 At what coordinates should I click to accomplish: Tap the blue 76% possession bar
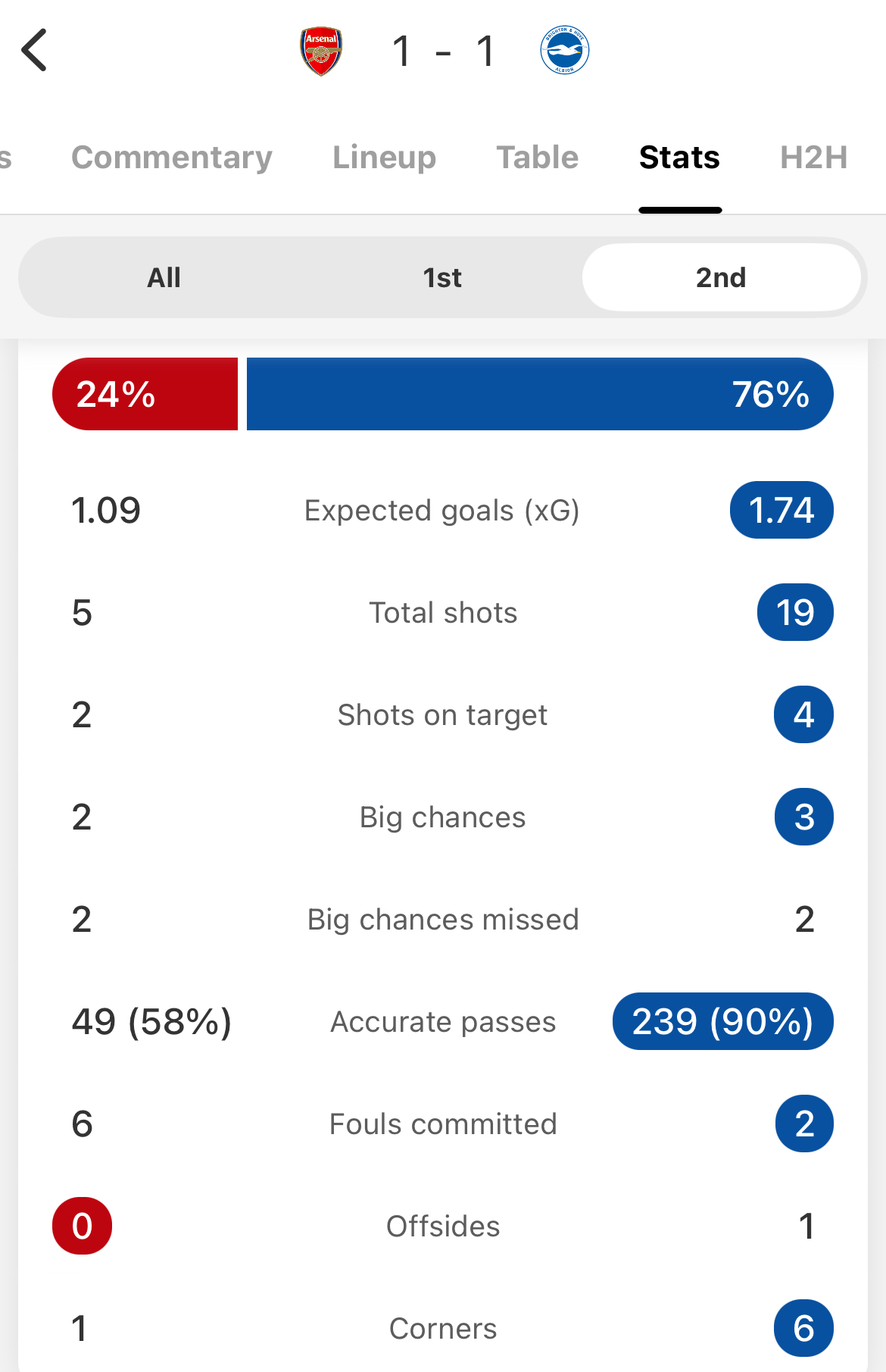pyautogui.click(x=540, y=394)
